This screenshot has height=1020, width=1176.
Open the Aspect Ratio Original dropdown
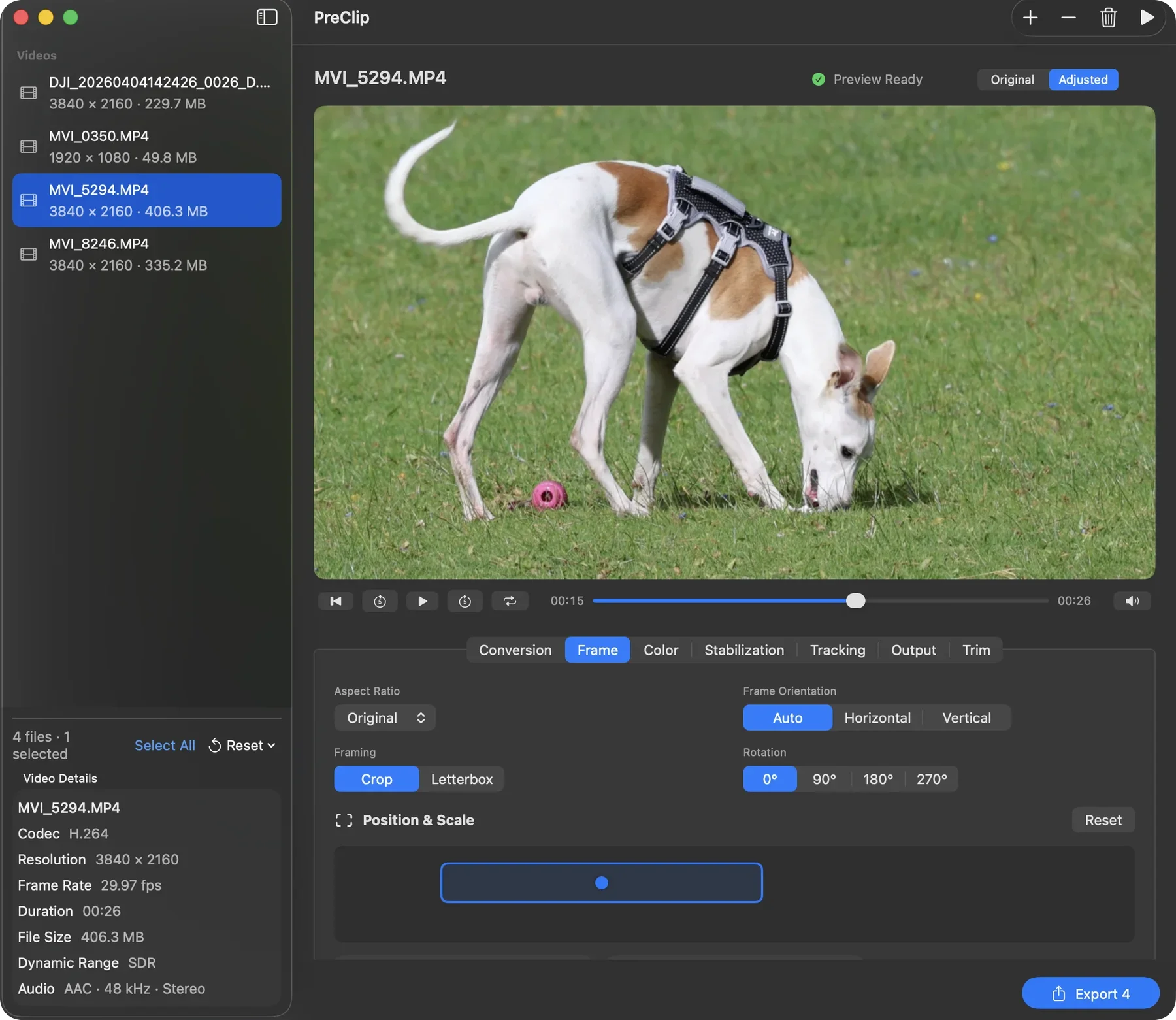(x=385, y=717)
